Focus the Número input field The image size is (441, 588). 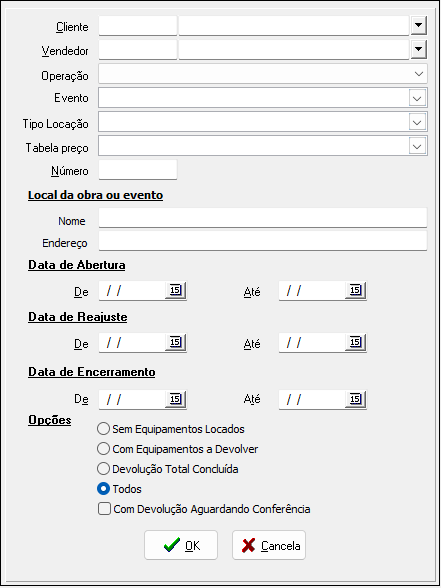click(x=138, y=170)
